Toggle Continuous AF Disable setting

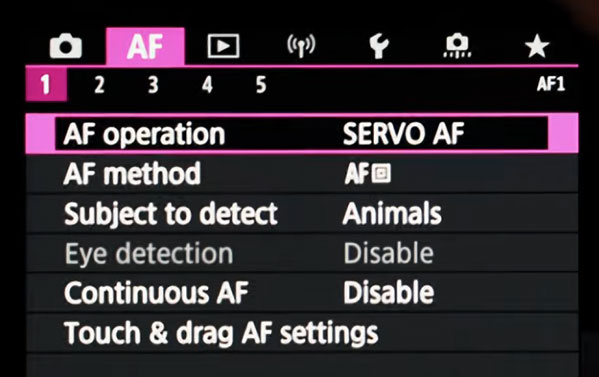coord(389,293)
